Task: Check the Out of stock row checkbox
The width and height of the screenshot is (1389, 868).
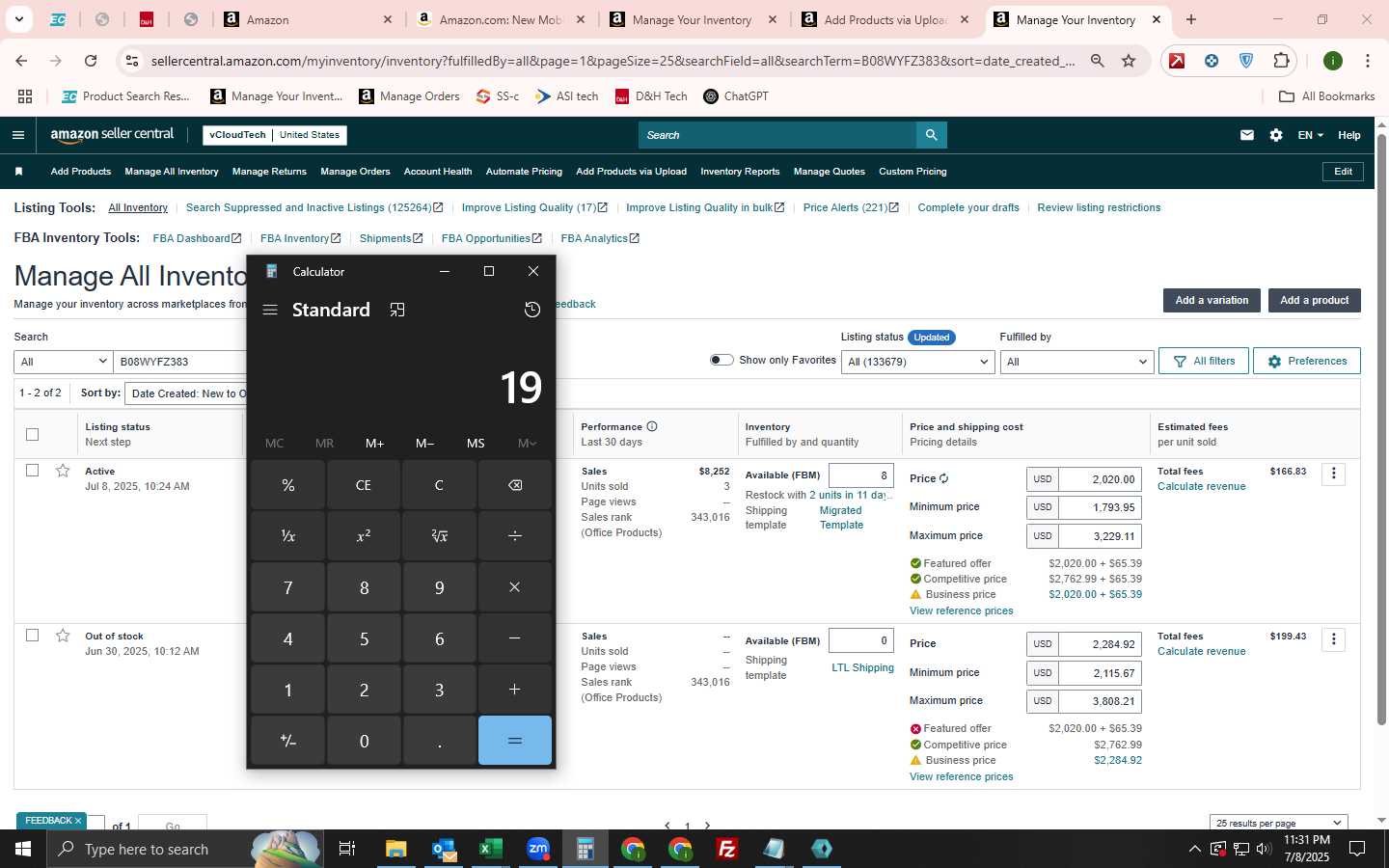Action: coord(32,635)
